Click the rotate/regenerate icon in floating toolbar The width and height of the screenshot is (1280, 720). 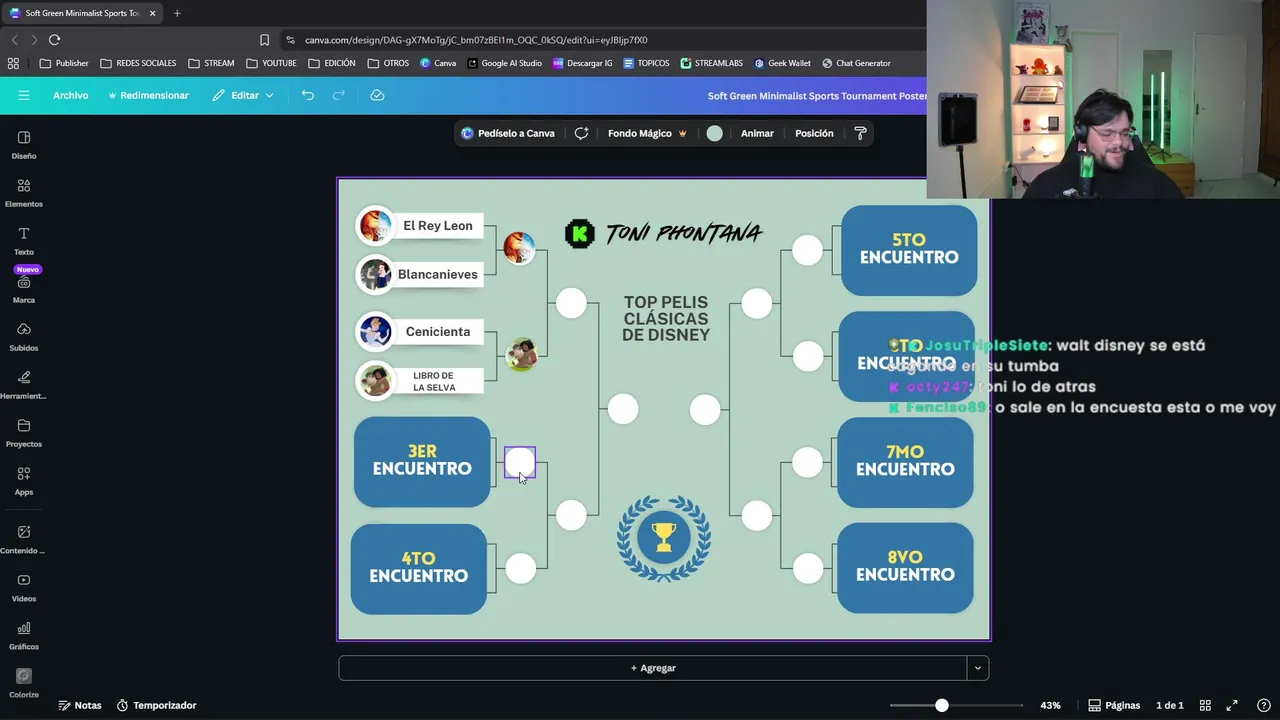[581, 133]
